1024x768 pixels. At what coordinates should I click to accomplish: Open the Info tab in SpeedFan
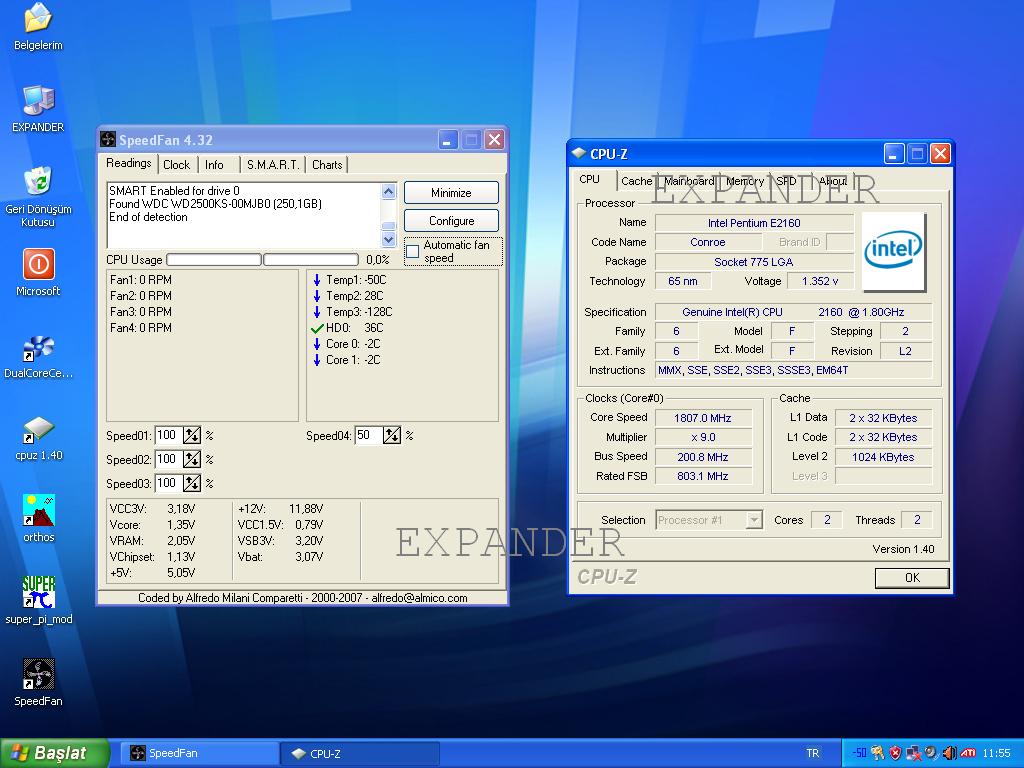tap(214, 165)
